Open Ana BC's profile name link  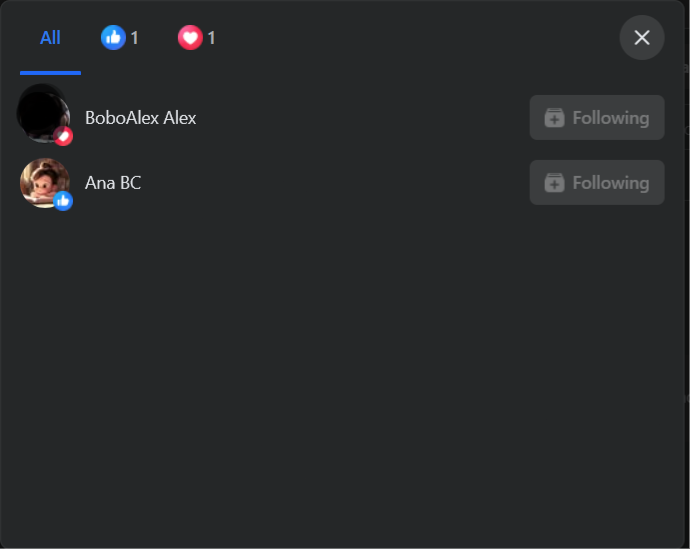[x=113, y=183]
